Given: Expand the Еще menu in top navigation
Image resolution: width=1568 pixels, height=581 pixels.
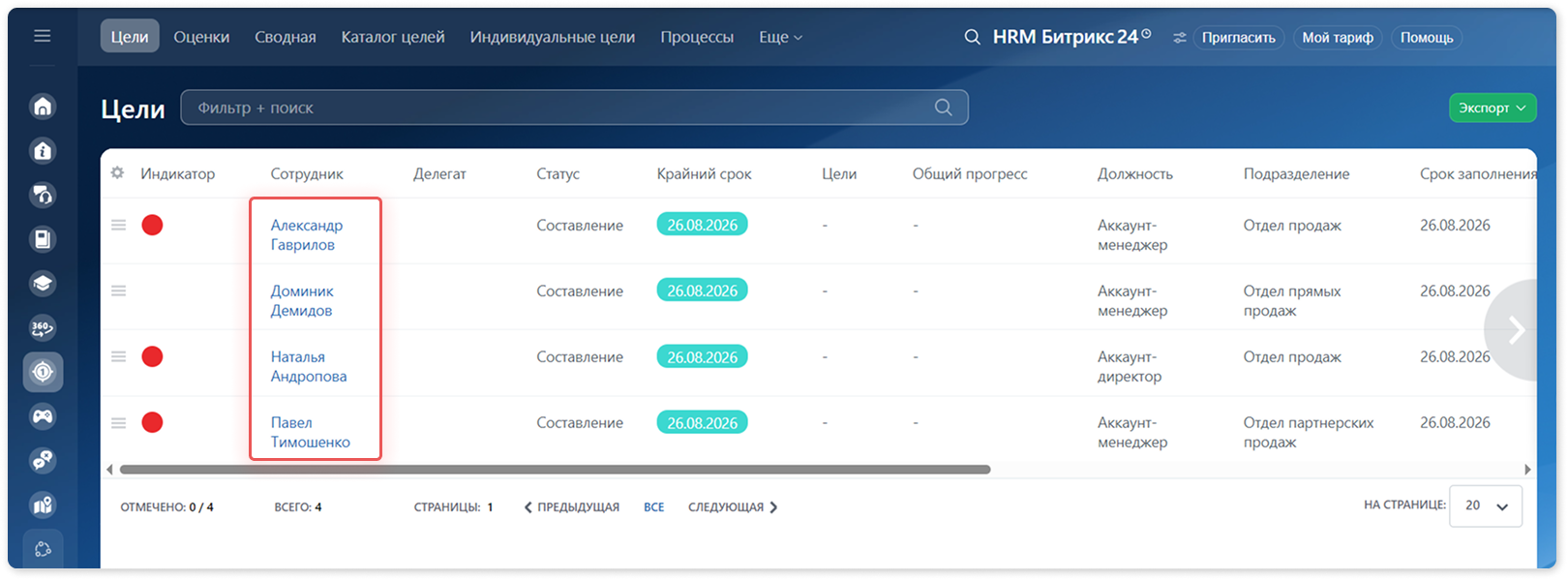Looking at the screenshot, I should click(x=780, y=37).
